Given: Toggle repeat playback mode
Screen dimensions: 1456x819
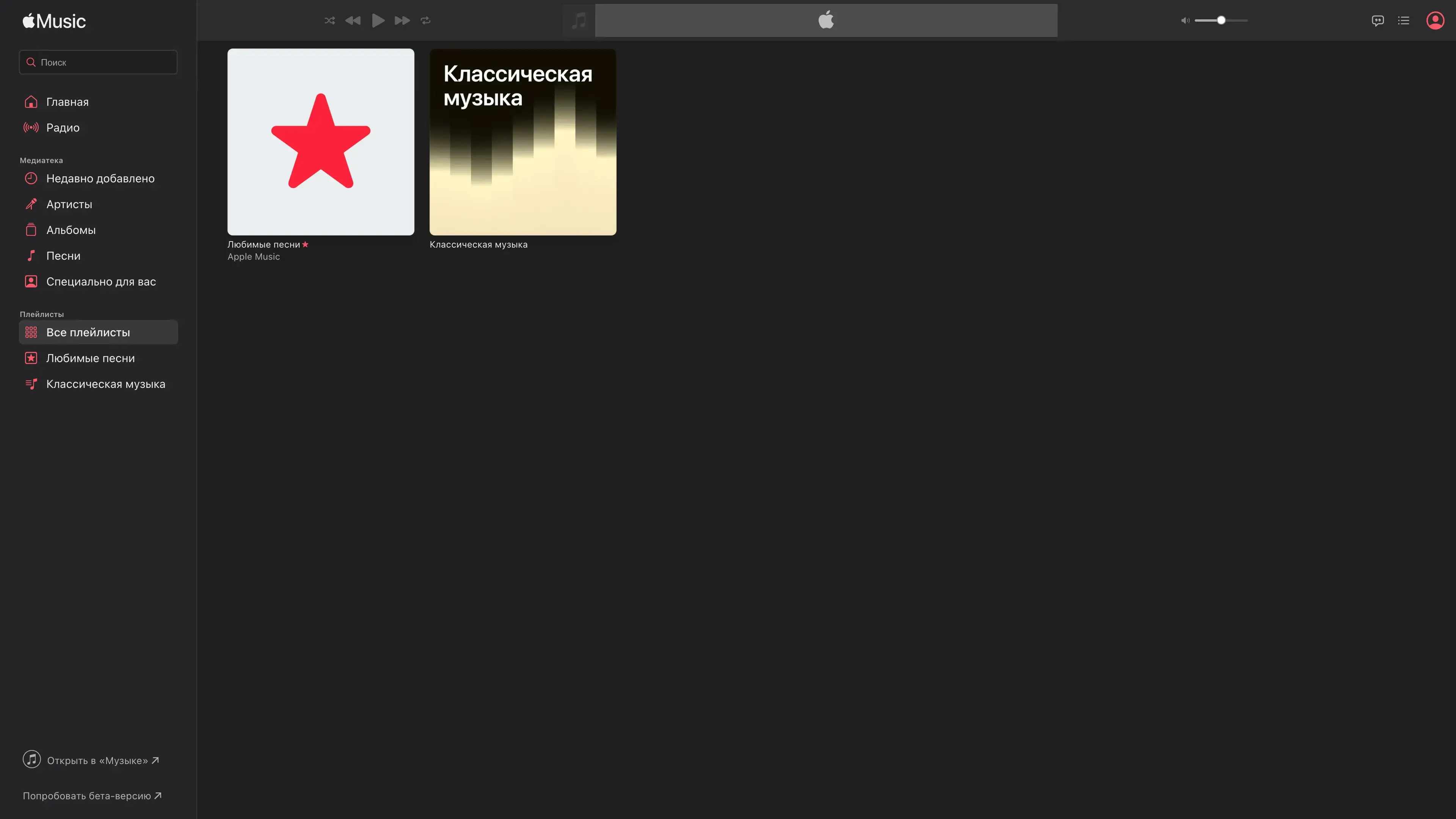Looking at the screenshot, I should point(425,20).
